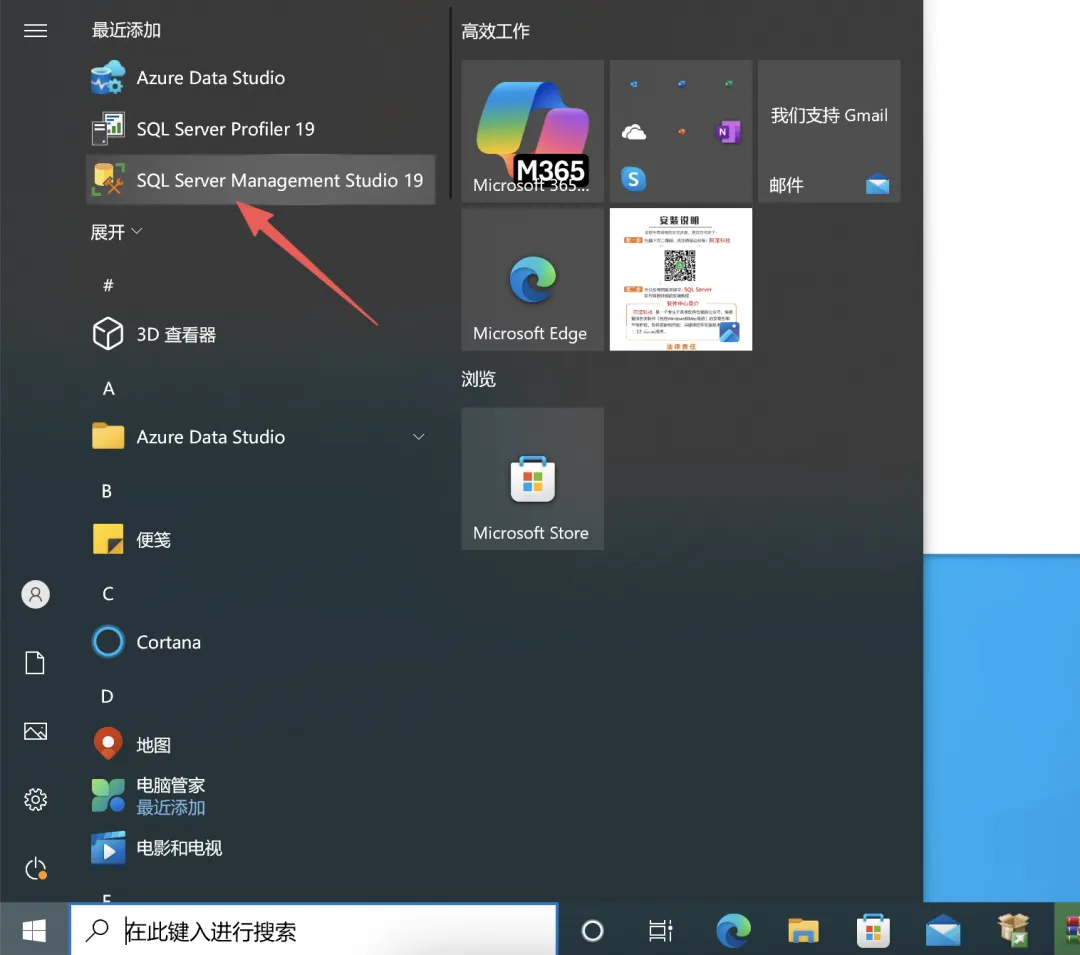Click the Cortana circle on taskbar

click(x=592, y=931)
